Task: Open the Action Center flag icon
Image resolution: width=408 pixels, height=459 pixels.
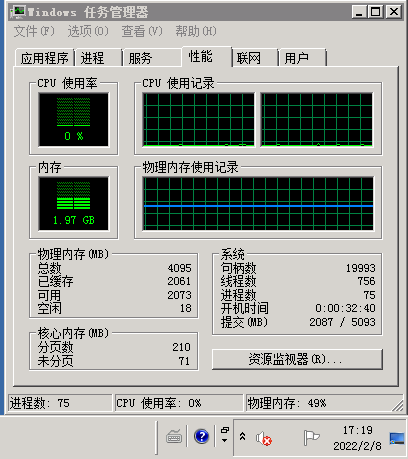Action: click(x=311, y=437)
